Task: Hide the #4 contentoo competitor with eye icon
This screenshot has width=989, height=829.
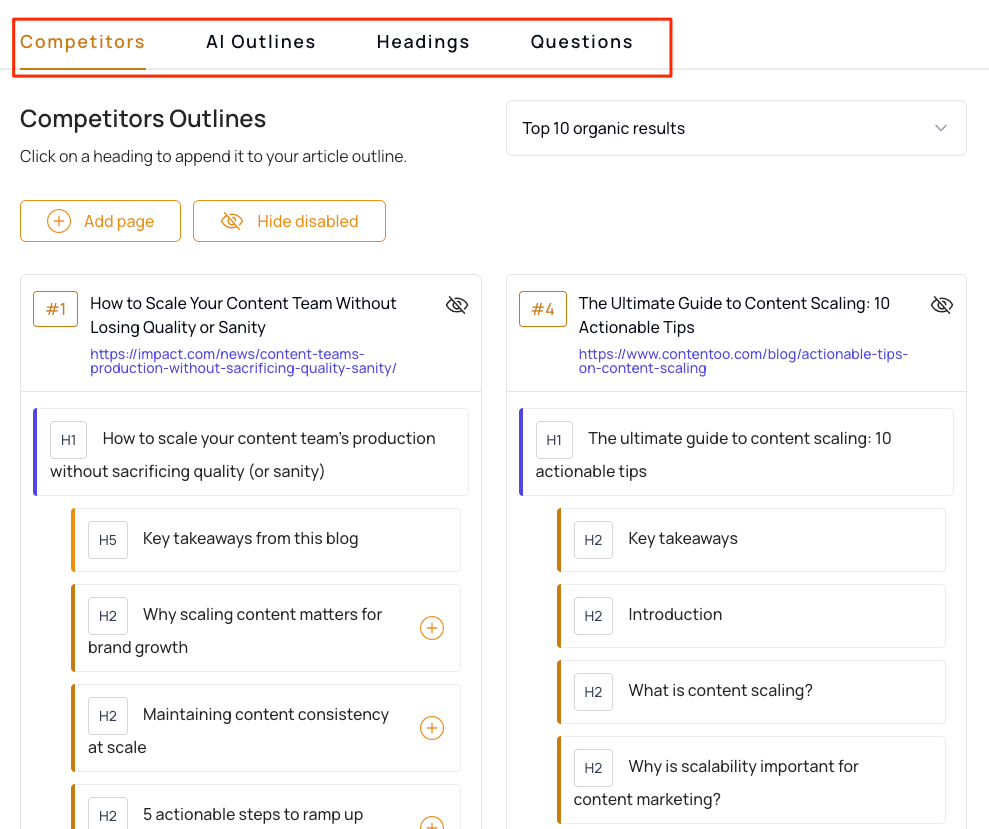Action: (942, 305)
